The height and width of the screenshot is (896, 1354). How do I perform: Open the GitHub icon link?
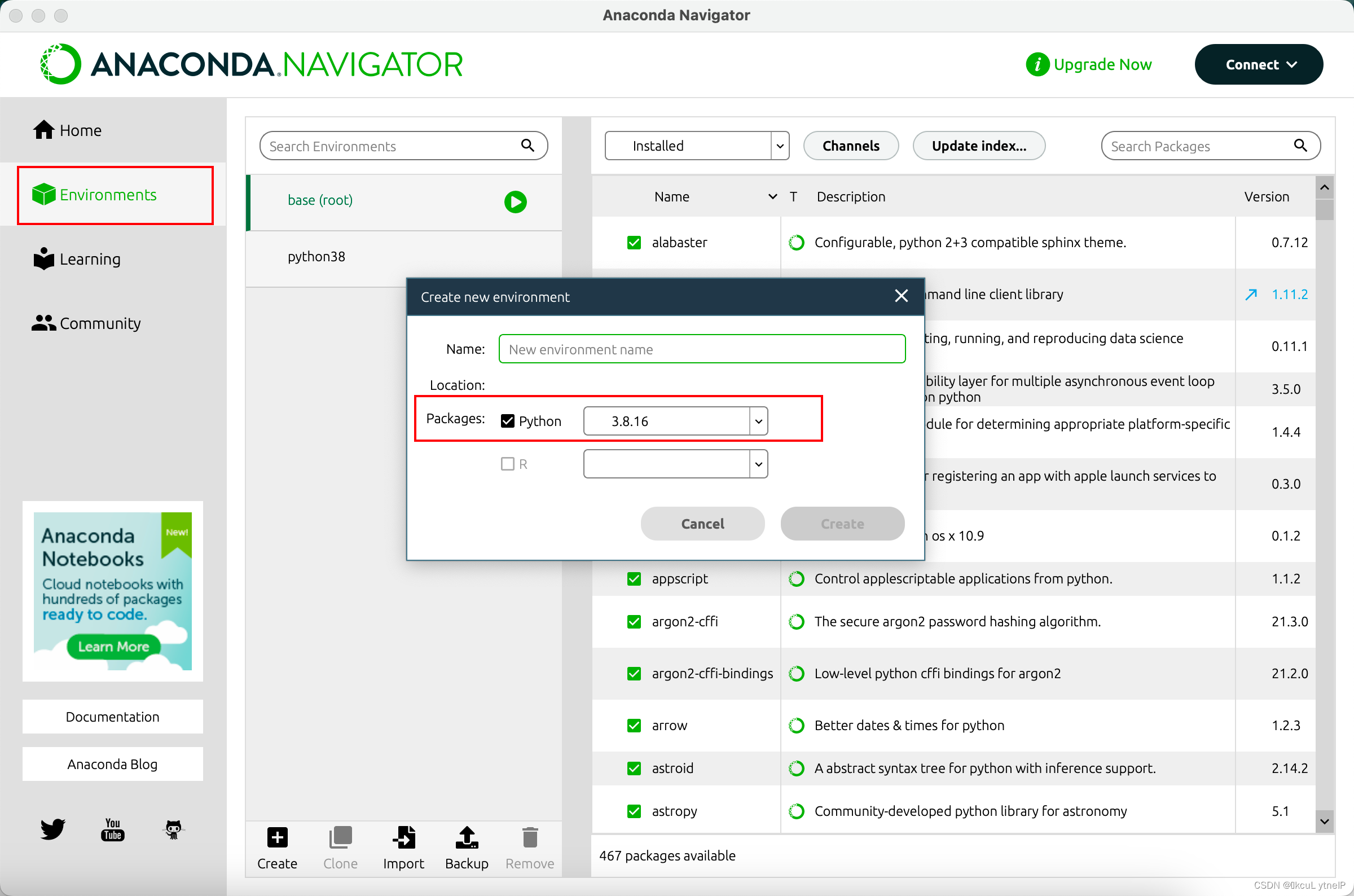[x=173, y=829]
